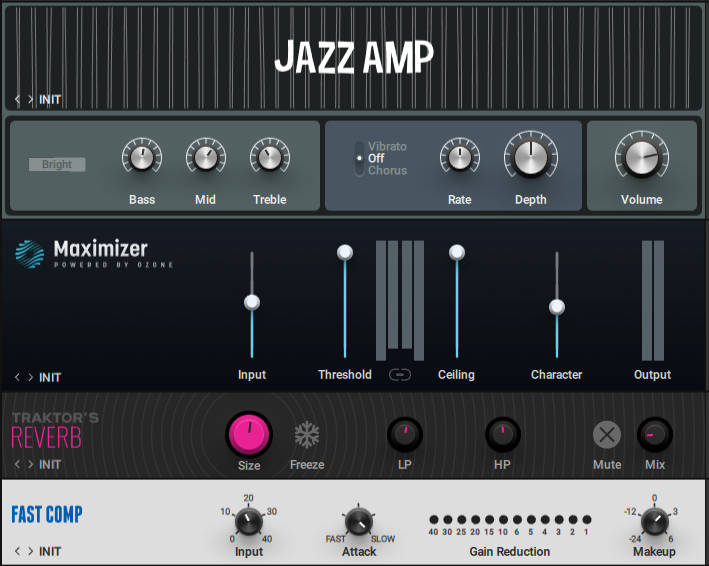Go to previous Maximizer preset

(x=17, y=377)
